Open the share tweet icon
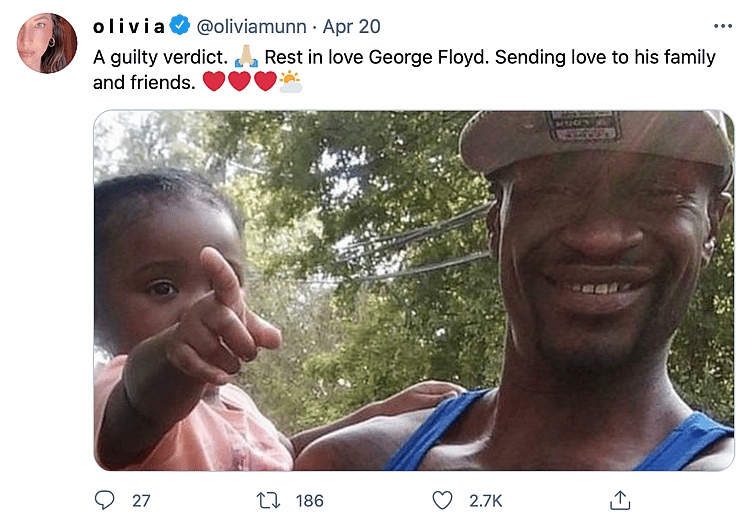 619,498
